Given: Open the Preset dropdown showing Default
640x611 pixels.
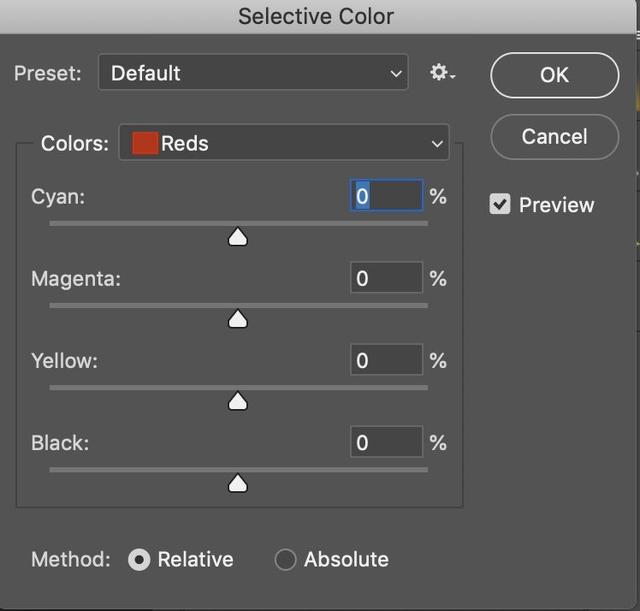Looking at the screenshot, I should coord(253,73).
